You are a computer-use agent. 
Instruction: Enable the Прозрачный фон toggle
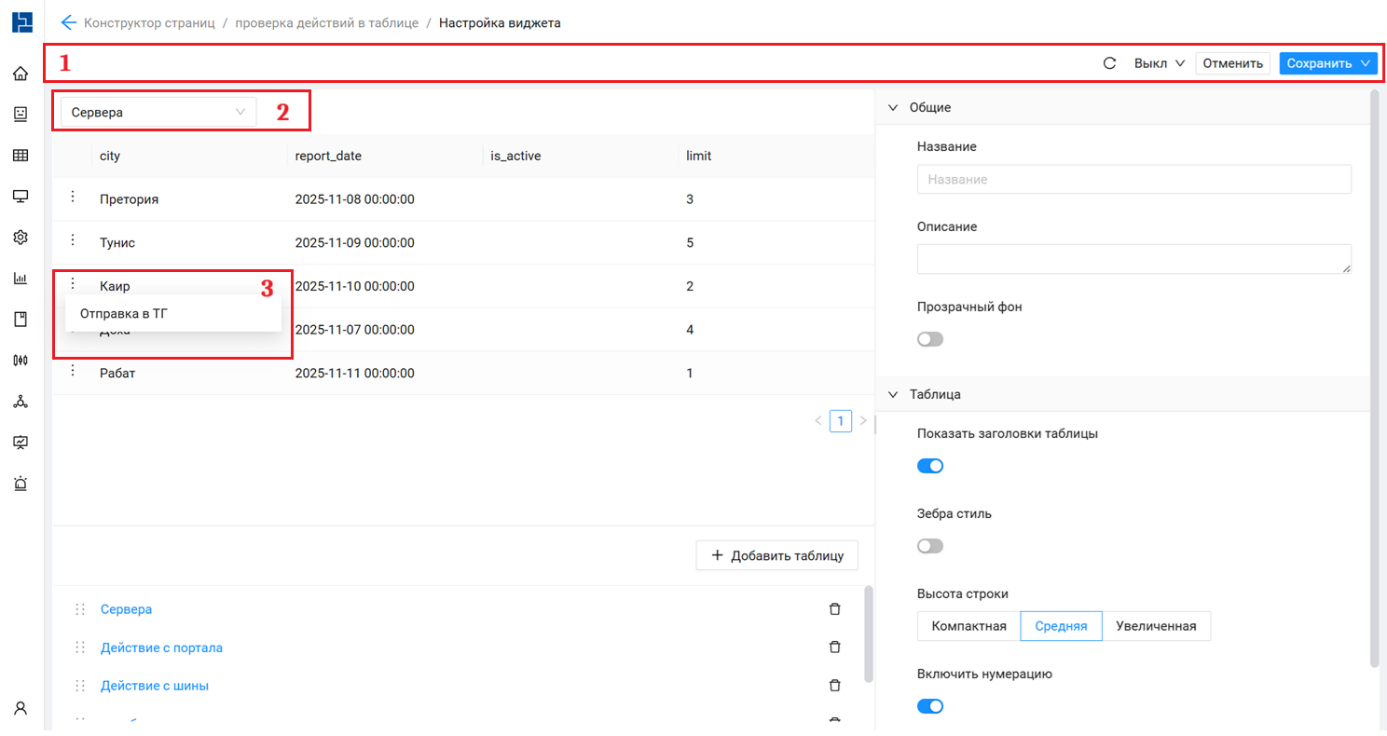tap(930, 339)
